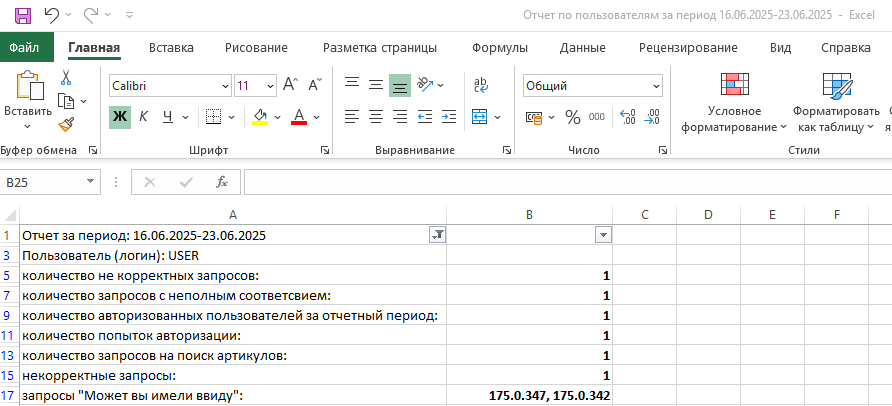Apply red font color
This screenshot has height=406, width=892.
click(x=299, y=117)
